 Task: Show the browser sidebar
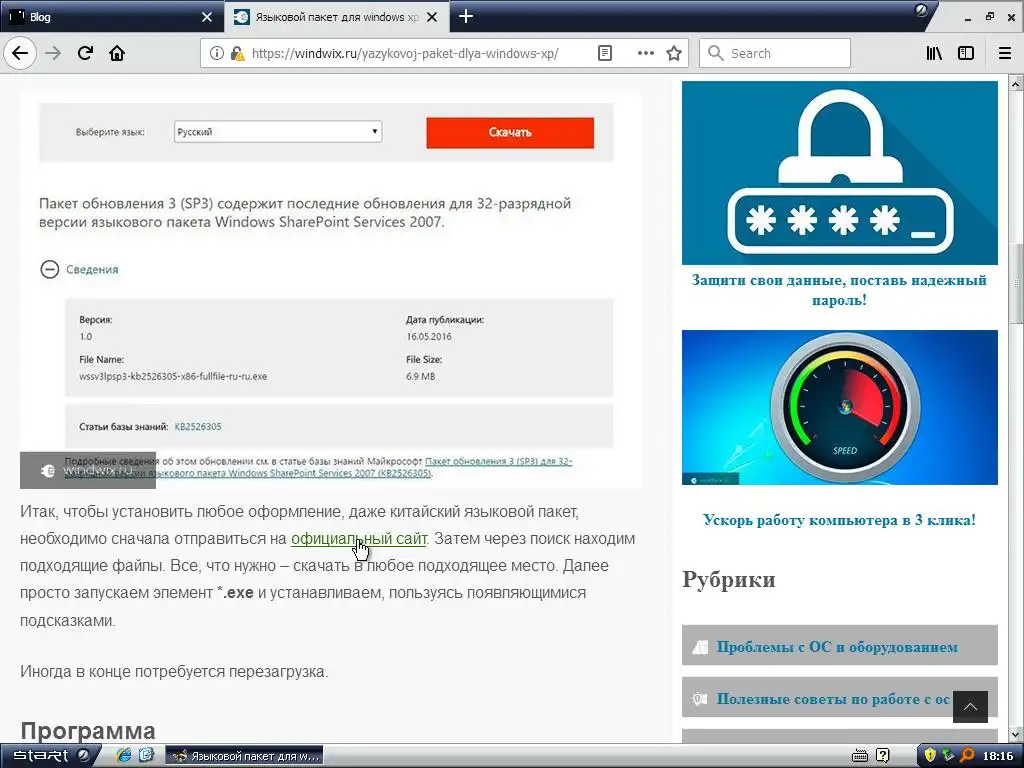point(966,53)
